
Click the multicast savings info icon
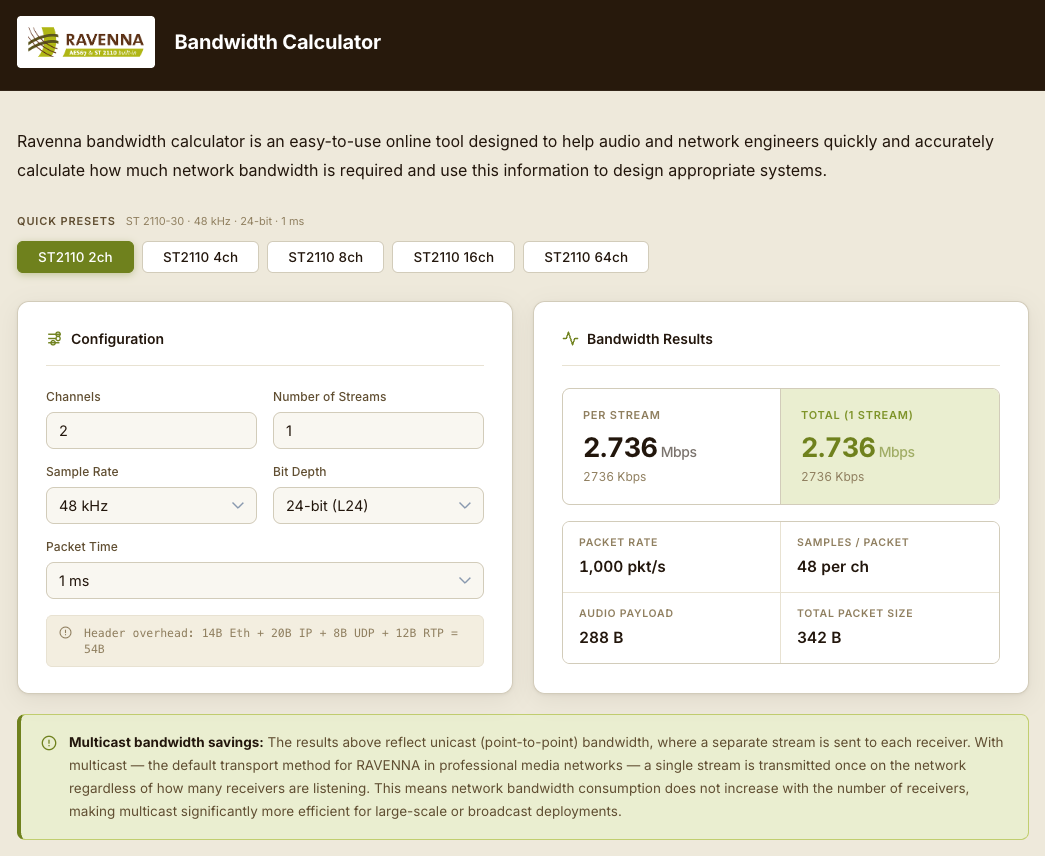[x=49, y=743]
